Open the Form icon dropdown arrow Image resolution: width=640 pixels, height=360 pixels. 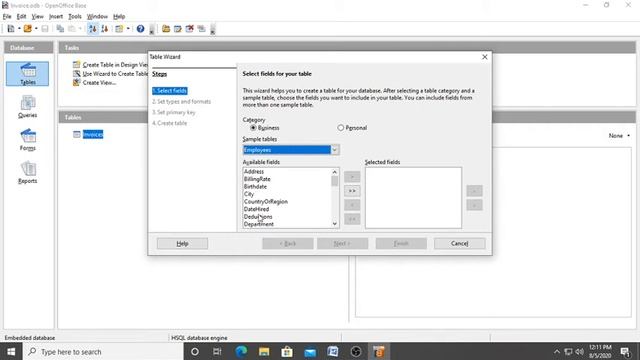point(128,29)
